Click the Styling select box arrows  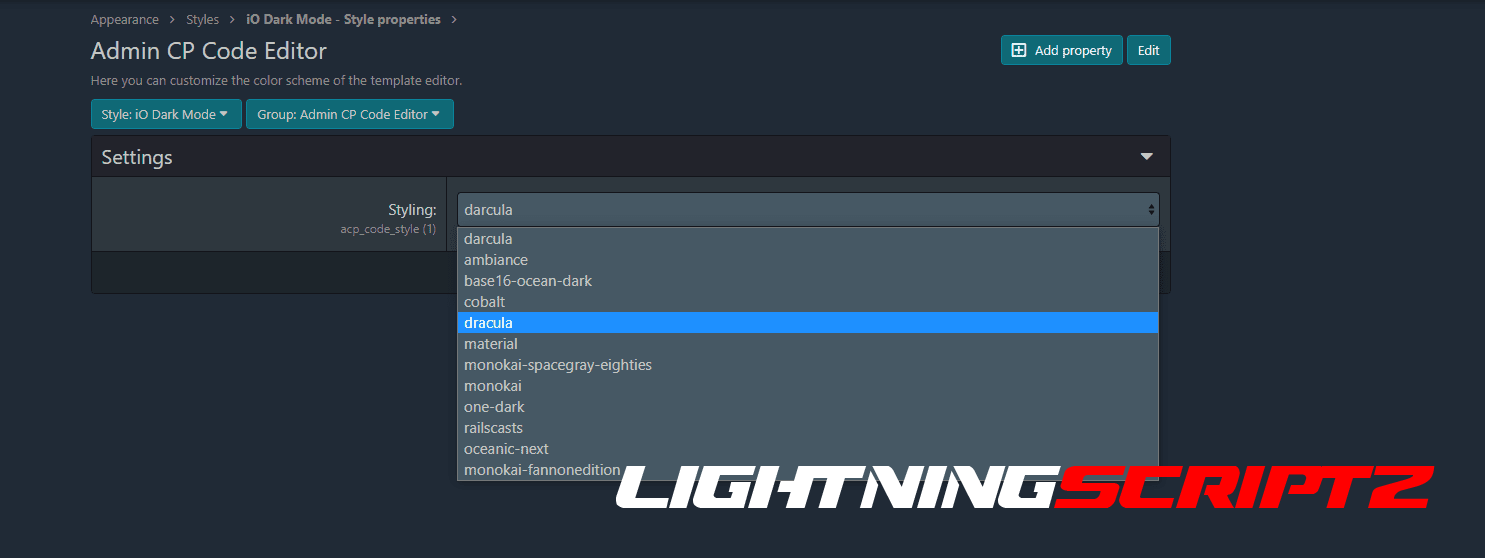coord(1151,210)
